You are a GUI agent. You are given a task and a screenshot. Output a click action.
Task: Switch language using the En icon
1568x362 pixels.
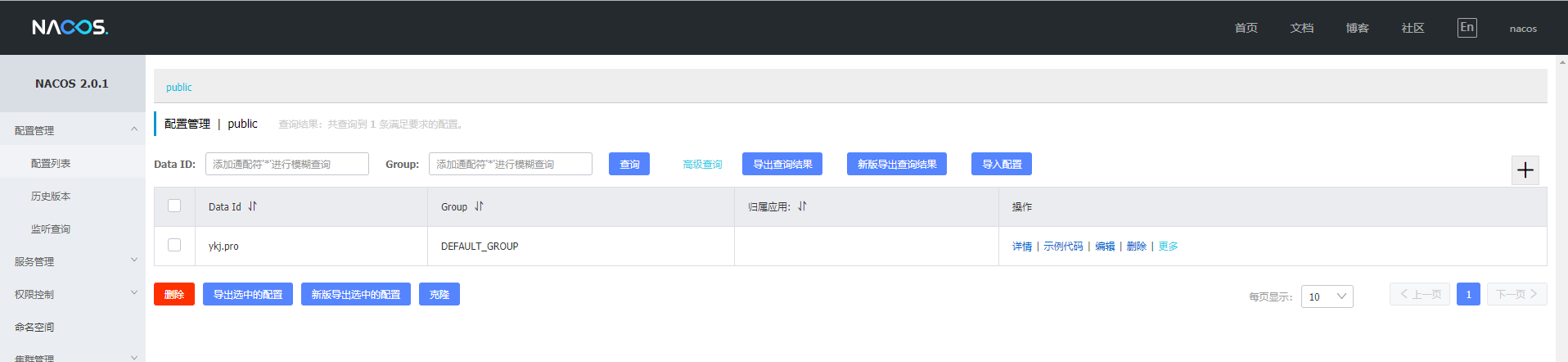[1467, 28]
